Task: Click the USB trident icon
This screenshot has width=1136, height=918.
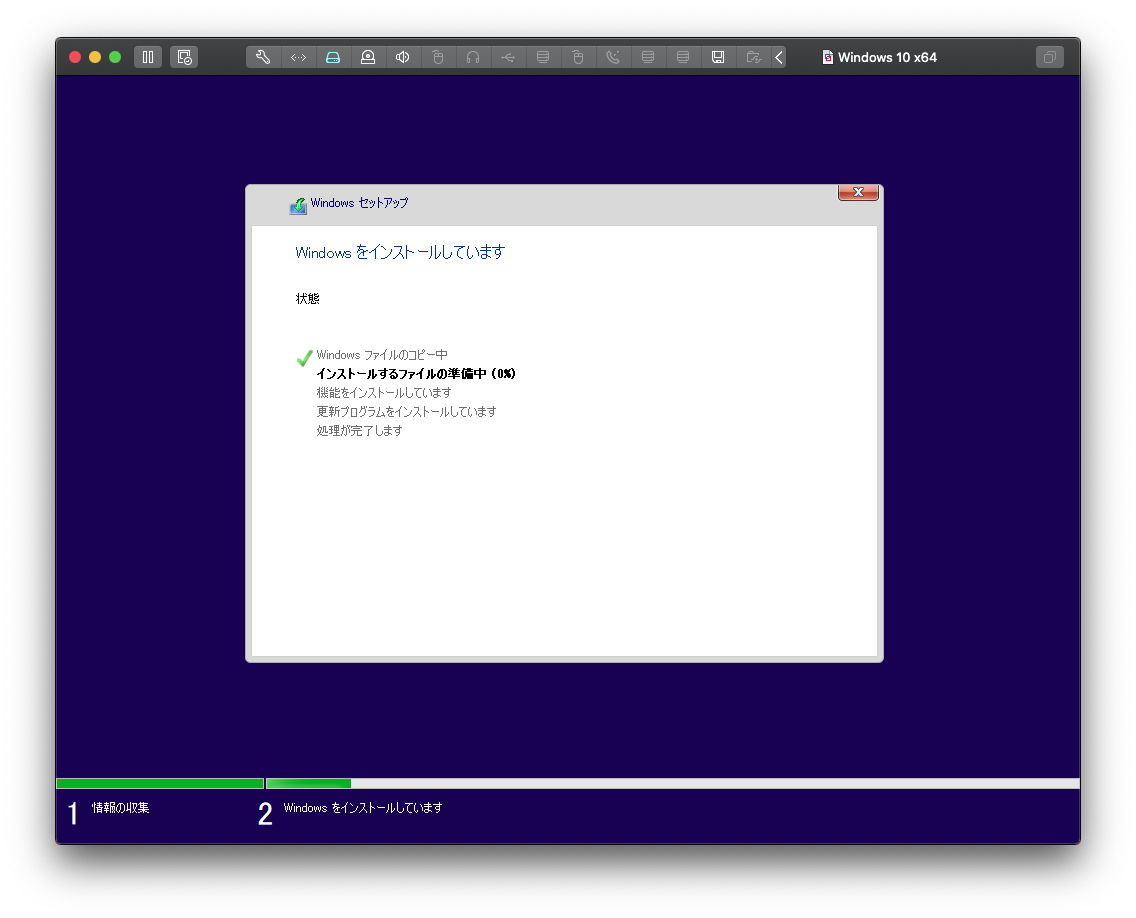Action: [508, 57]
